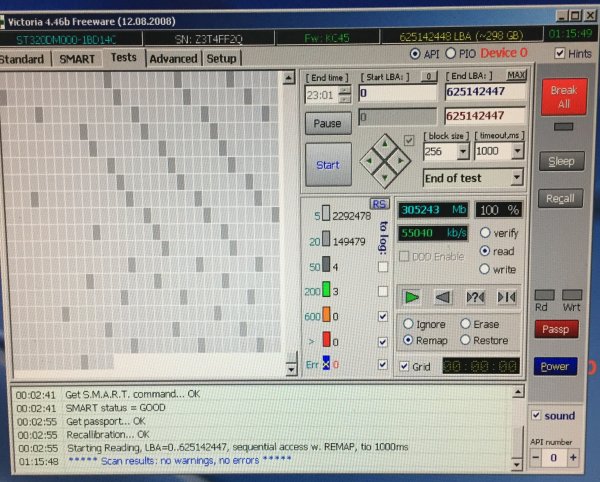Click the random seek button marked ?
The image size is (600, 482).
click(475, 297)
